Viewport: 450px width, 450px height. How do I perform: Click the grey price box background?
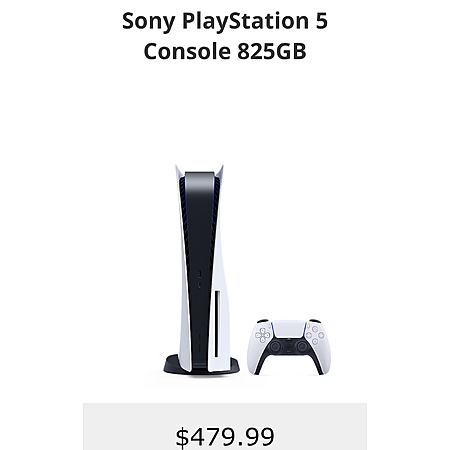click(x=225, y=427)
